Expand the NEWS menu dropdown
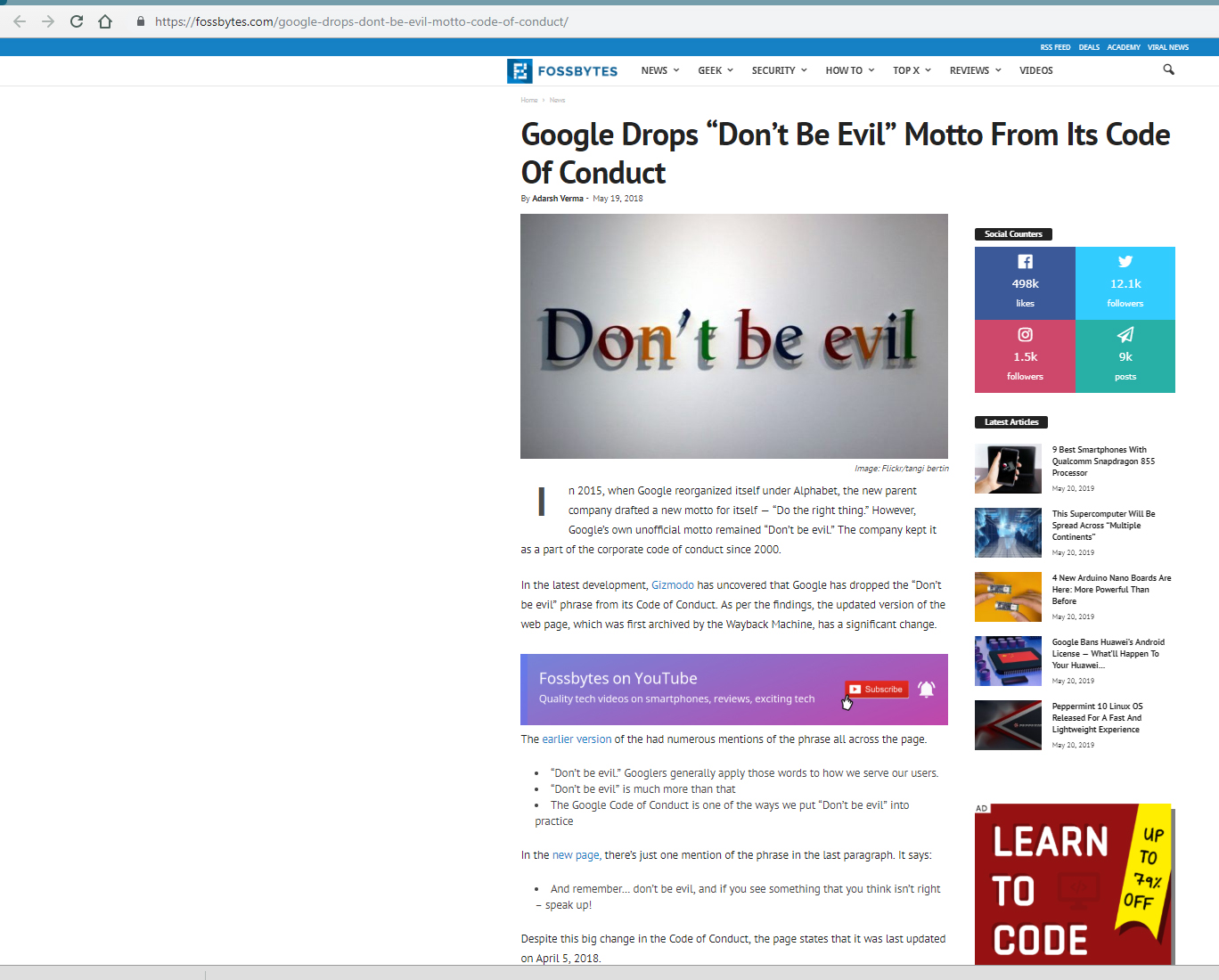Viewport: 1219px width, 980px height. pos(660,70)
